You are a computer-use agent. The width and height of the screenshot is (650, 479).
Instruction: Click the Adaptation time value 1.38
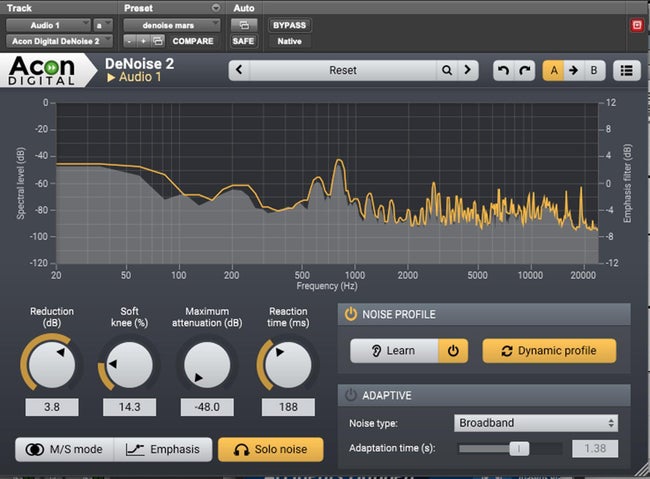click(595, 448)
